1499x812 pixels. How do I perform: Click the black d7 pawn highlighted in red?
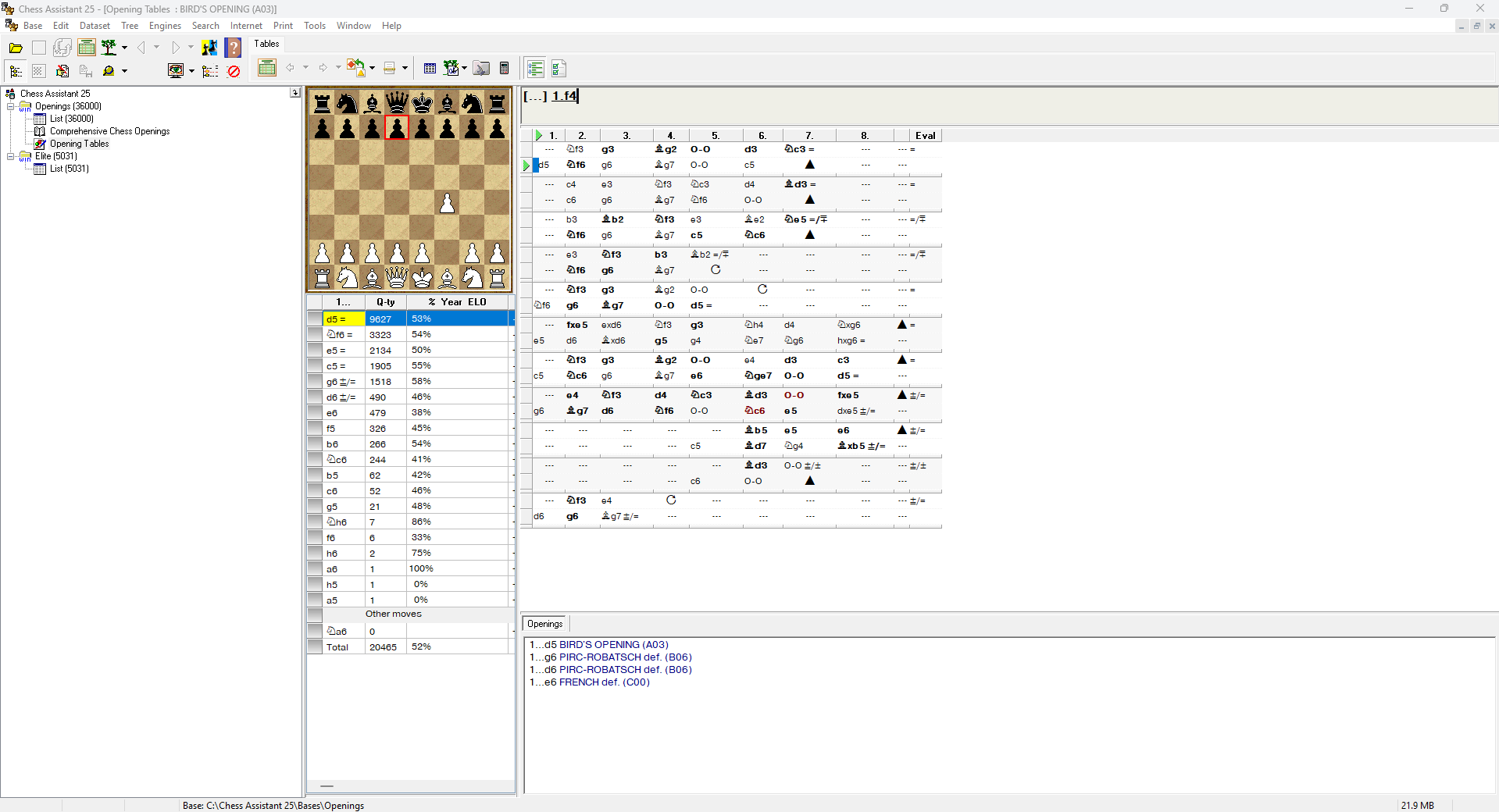(x=397, y=128)
